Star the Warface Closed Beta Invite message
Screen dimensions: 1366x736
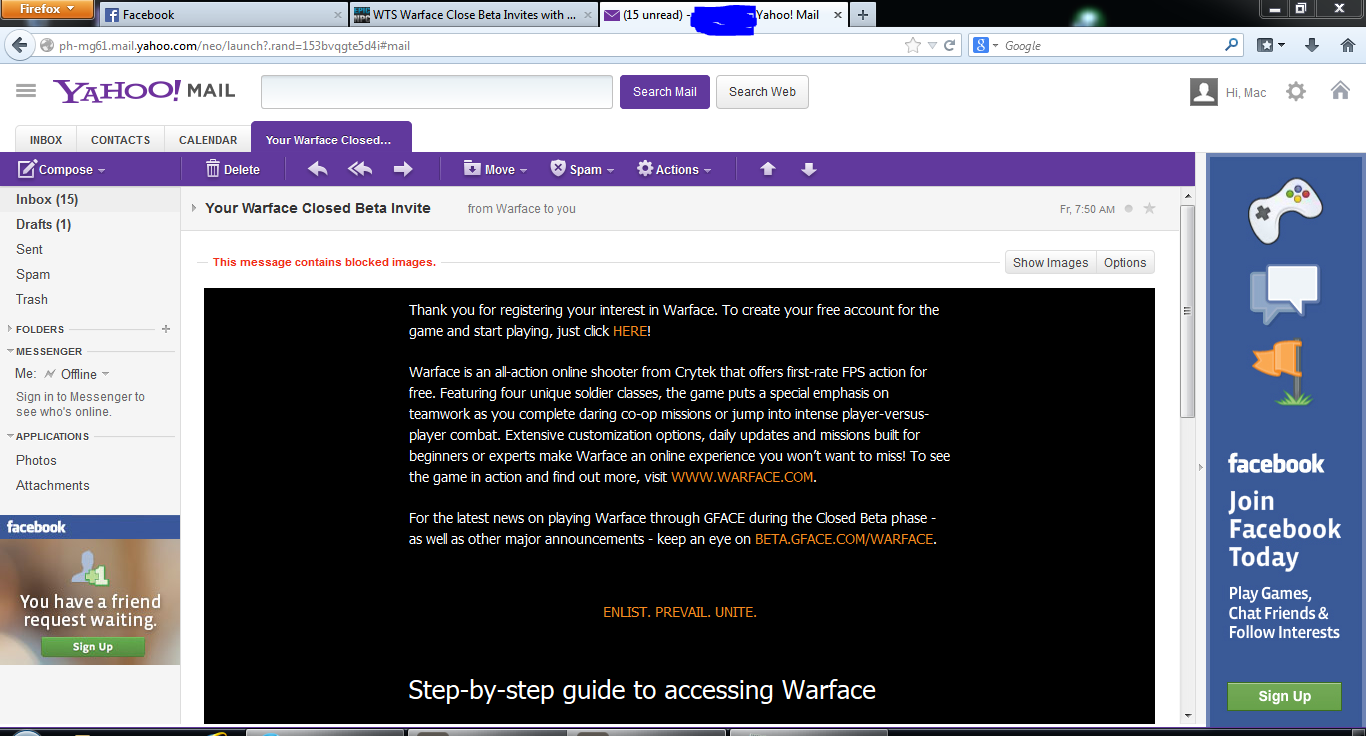click(1149, 209)
